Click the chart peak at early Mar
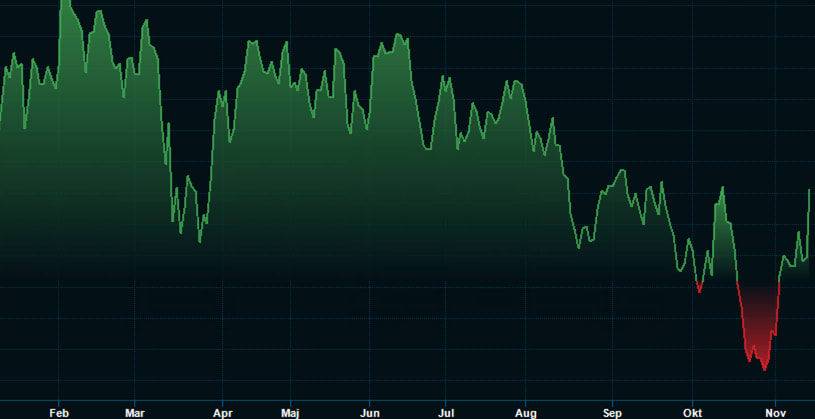This screenshot has width=815, height=419. 146,20
